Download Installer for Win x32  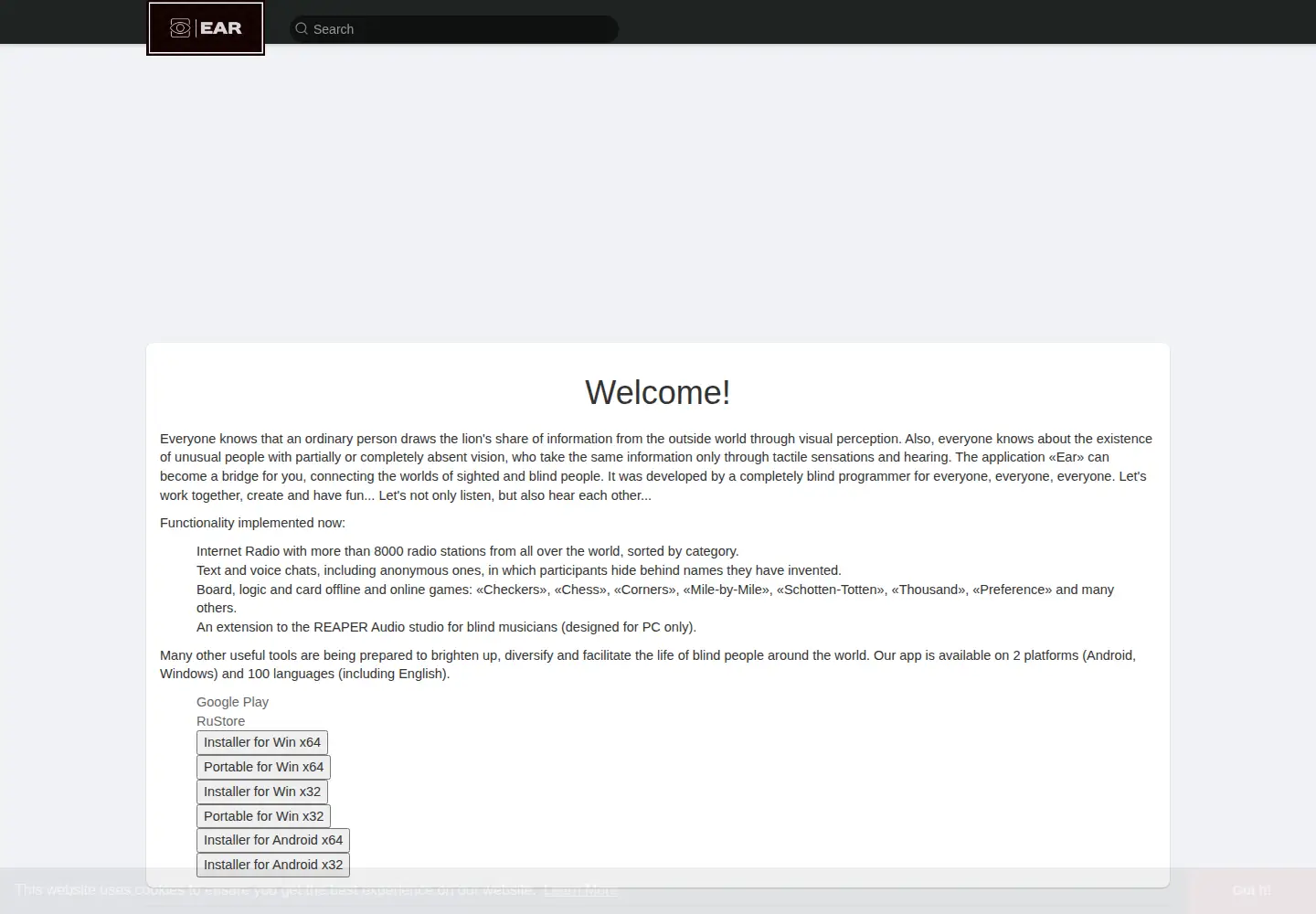pos(262,792)
